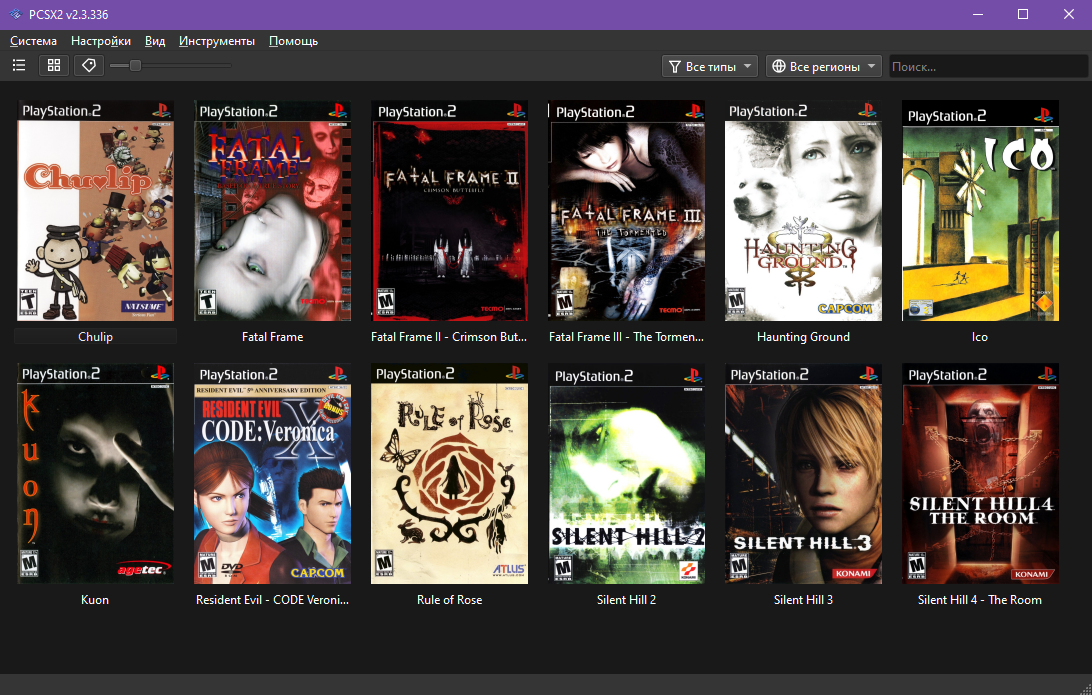1092x695 pixels.
Task: Select Resident Evil CODE Veronica X cover
Action: tap(272, 474)
